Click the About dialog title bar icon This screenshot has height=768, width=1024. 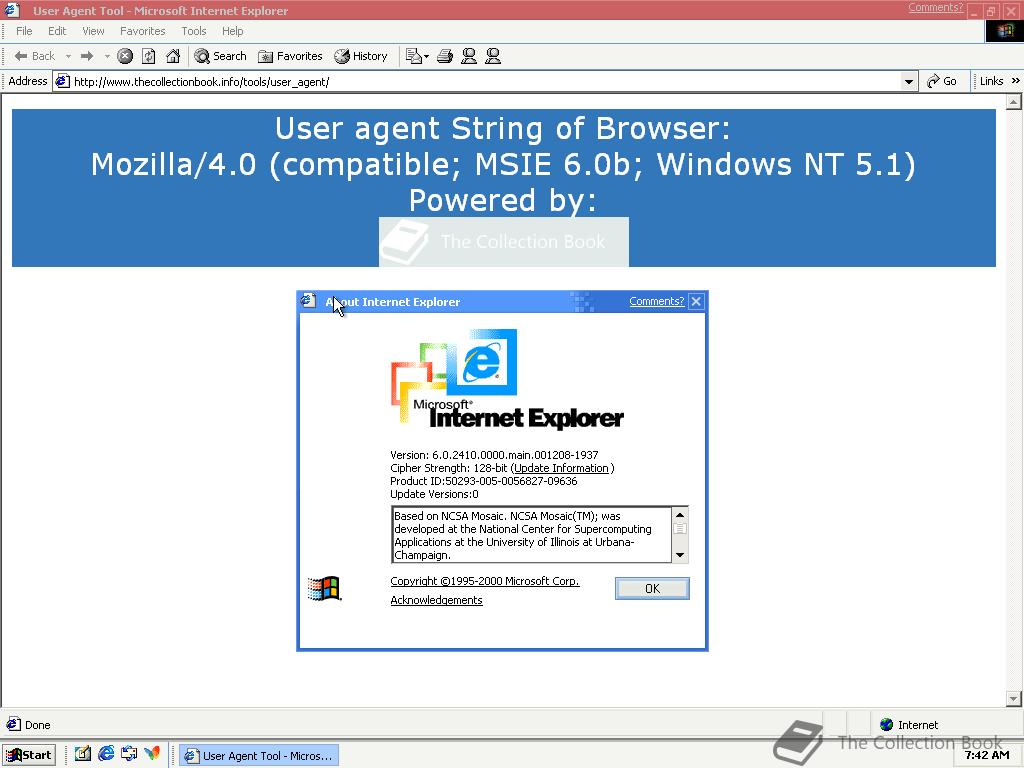308,300
